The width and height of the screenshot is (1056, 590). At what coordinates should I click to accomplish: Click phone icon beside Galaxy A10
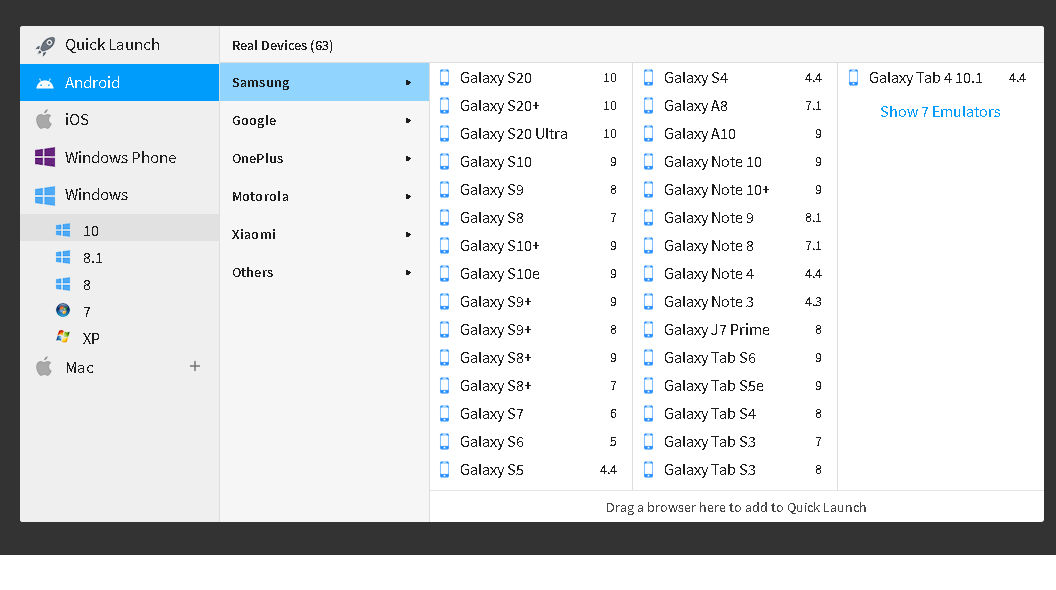(x=649, y=133)
